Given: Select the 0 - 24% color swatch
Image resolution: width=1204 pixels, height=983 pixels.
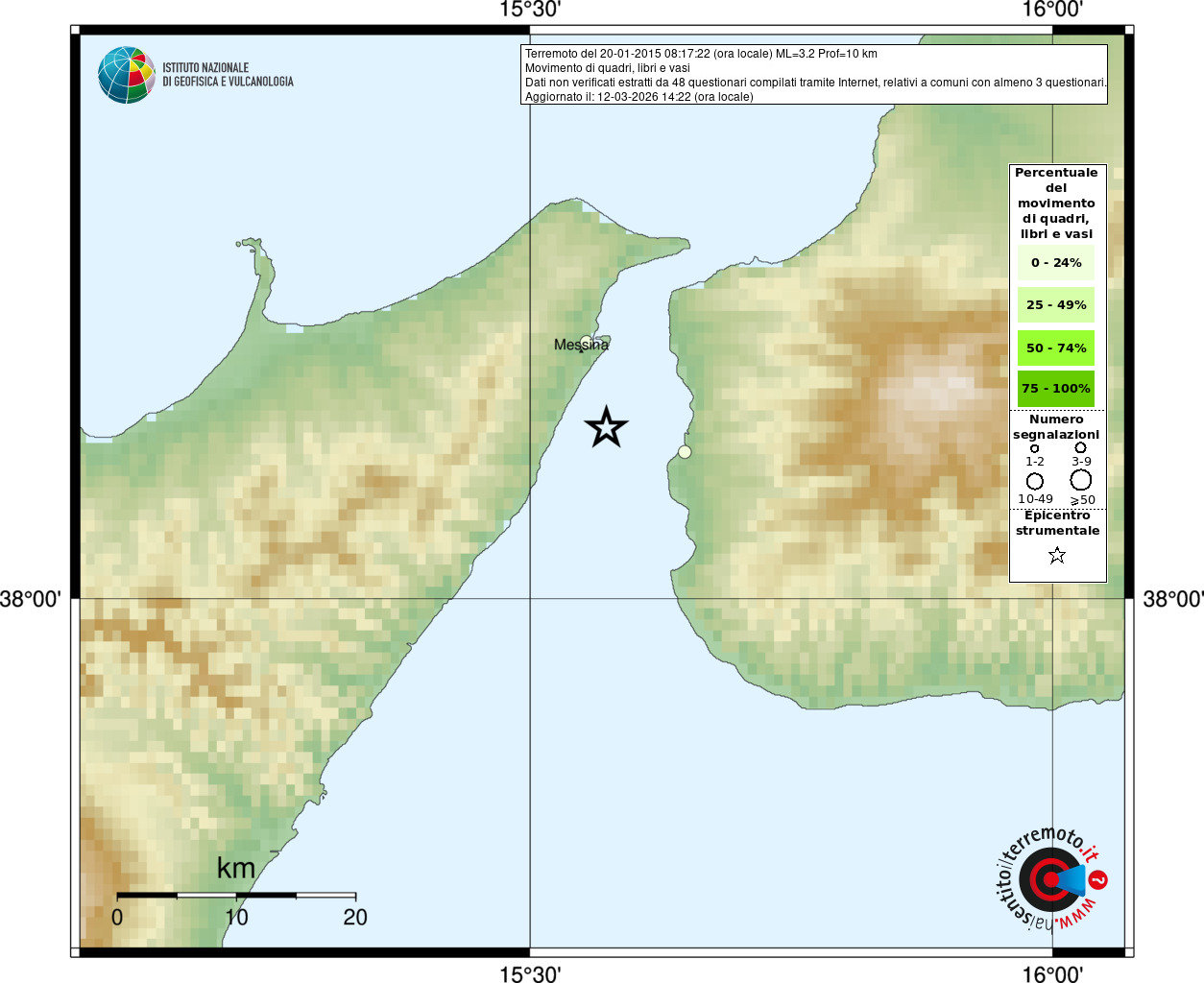Looking at the screenshot, I should pyautogui.click(x=1056, y=262).
